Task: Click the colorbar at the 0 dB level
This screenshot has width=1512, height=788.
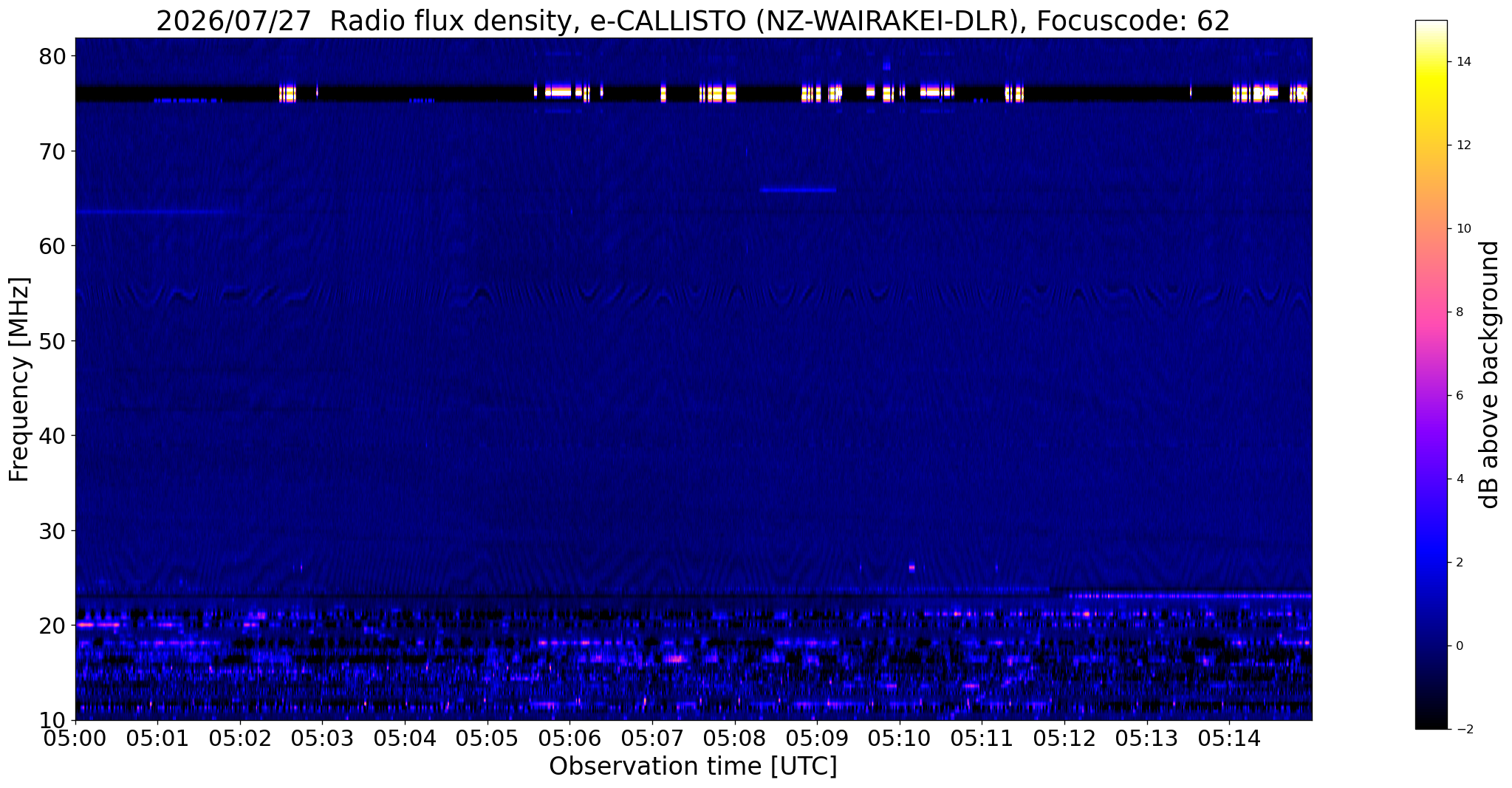Action: click(1431, 645)
